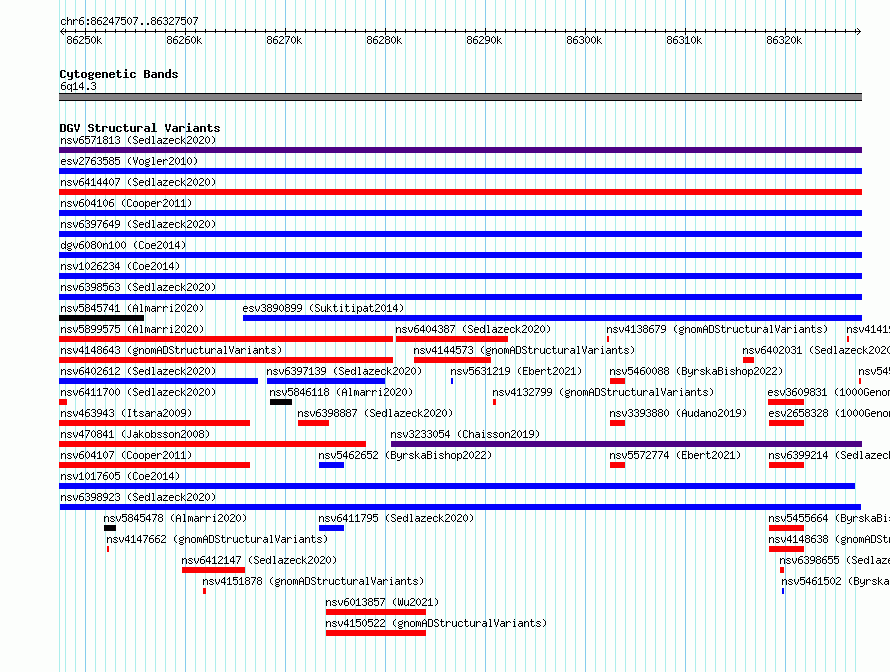Click the 86300k ruler position label
Viewport: 890px width, 672px height.
point(584,40)
